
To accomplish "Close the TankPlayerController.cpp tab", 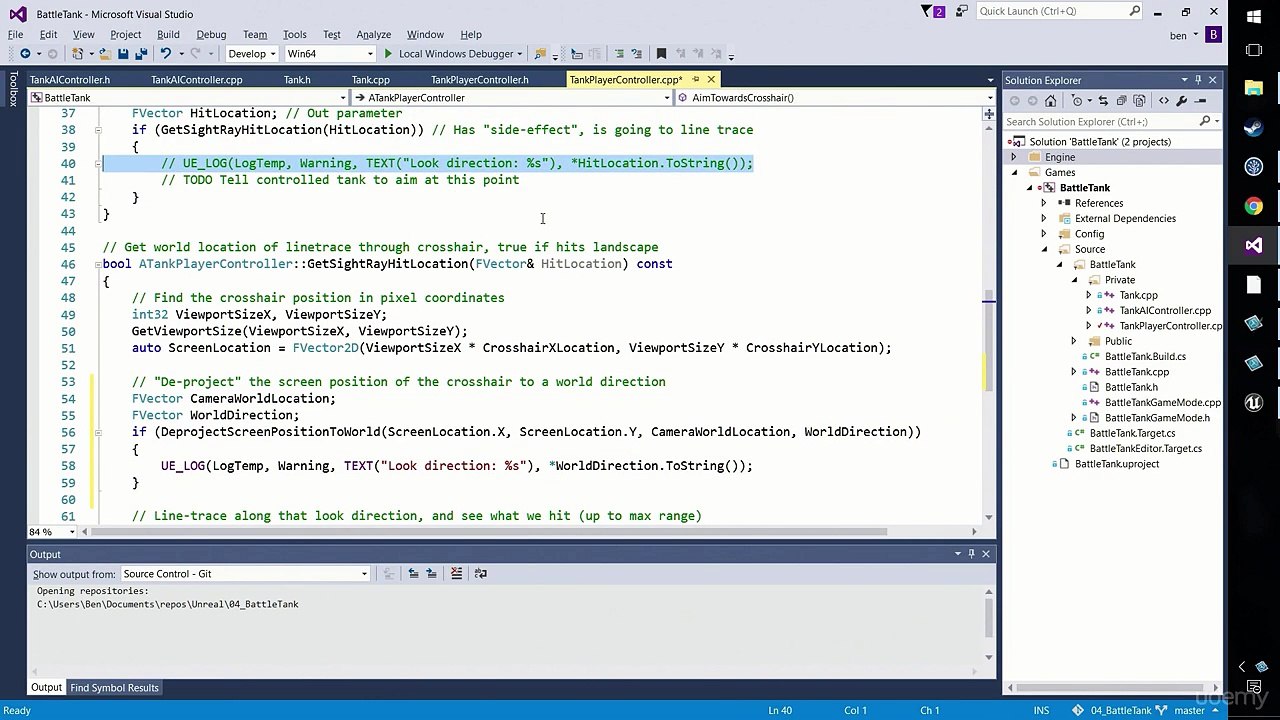I will coord(711,79).
